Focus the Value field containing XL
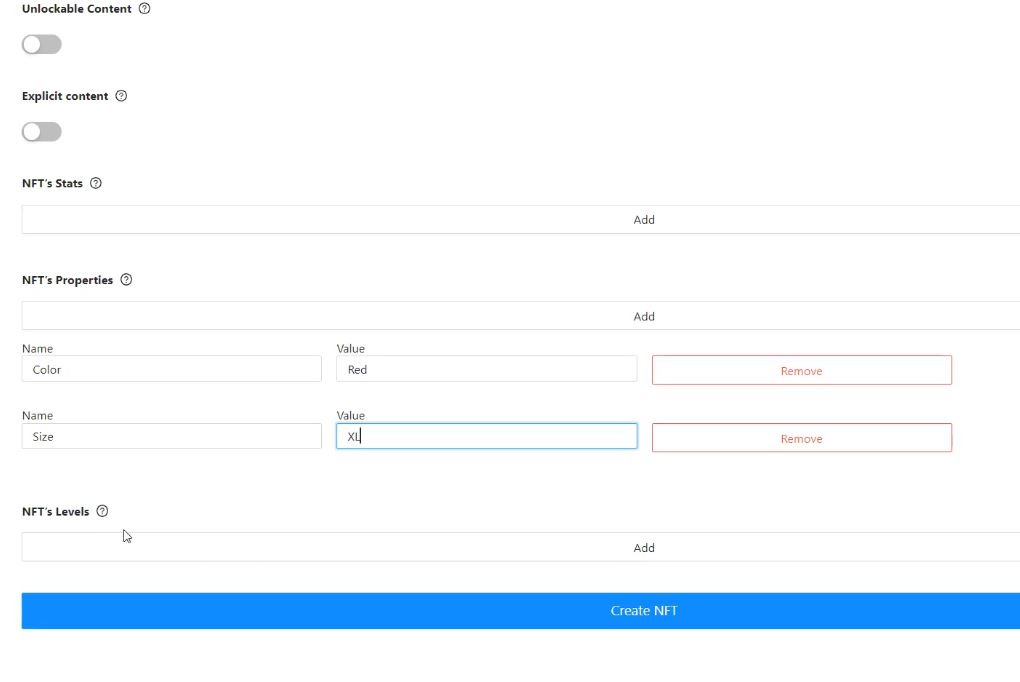Viewport: 1020px width, 682px height. (x=487, y=436)
